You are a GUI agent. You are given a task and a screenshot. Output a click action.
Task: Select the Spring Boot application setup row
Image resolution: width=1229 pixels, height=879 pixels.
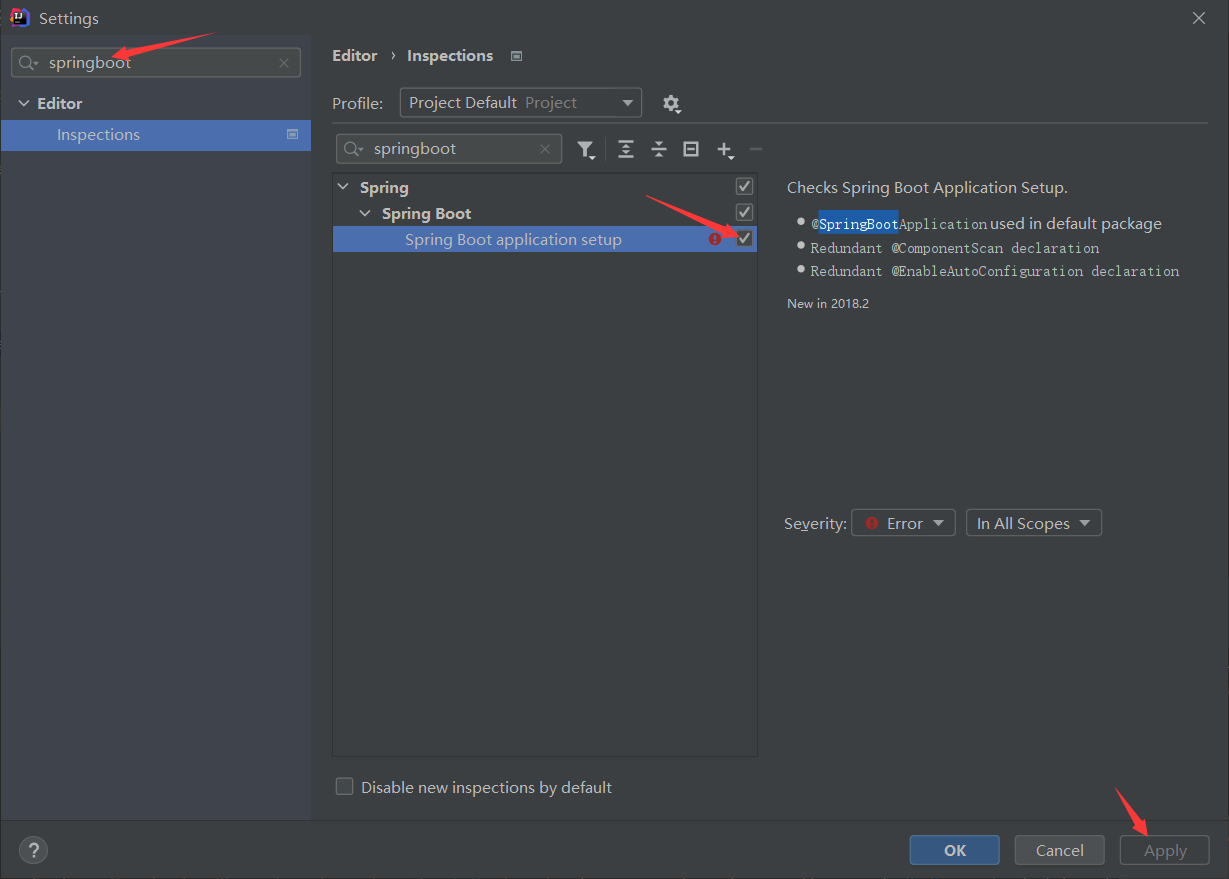(545, 239)
